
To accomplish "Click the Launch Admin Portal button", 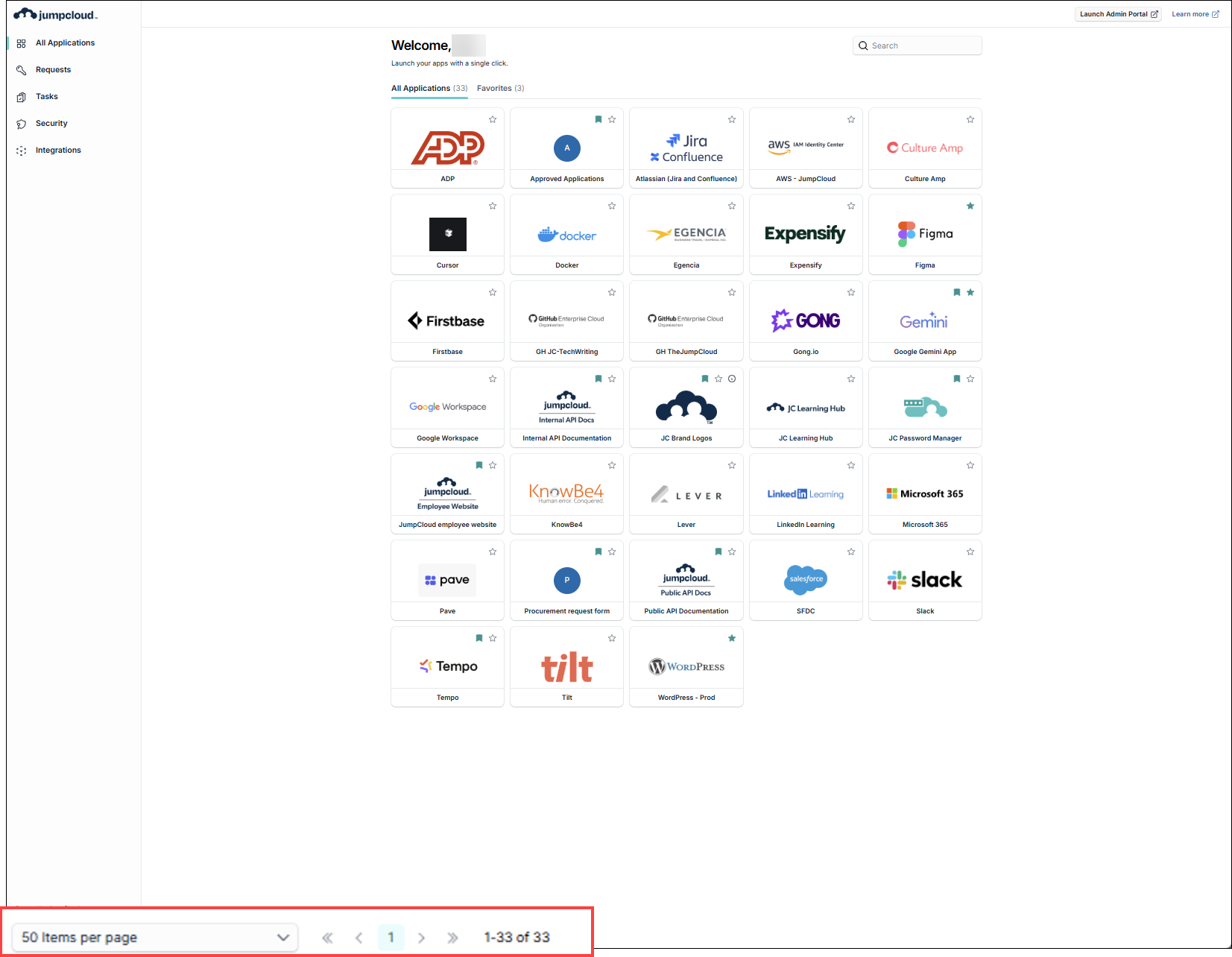I will tap(1118, 14).
